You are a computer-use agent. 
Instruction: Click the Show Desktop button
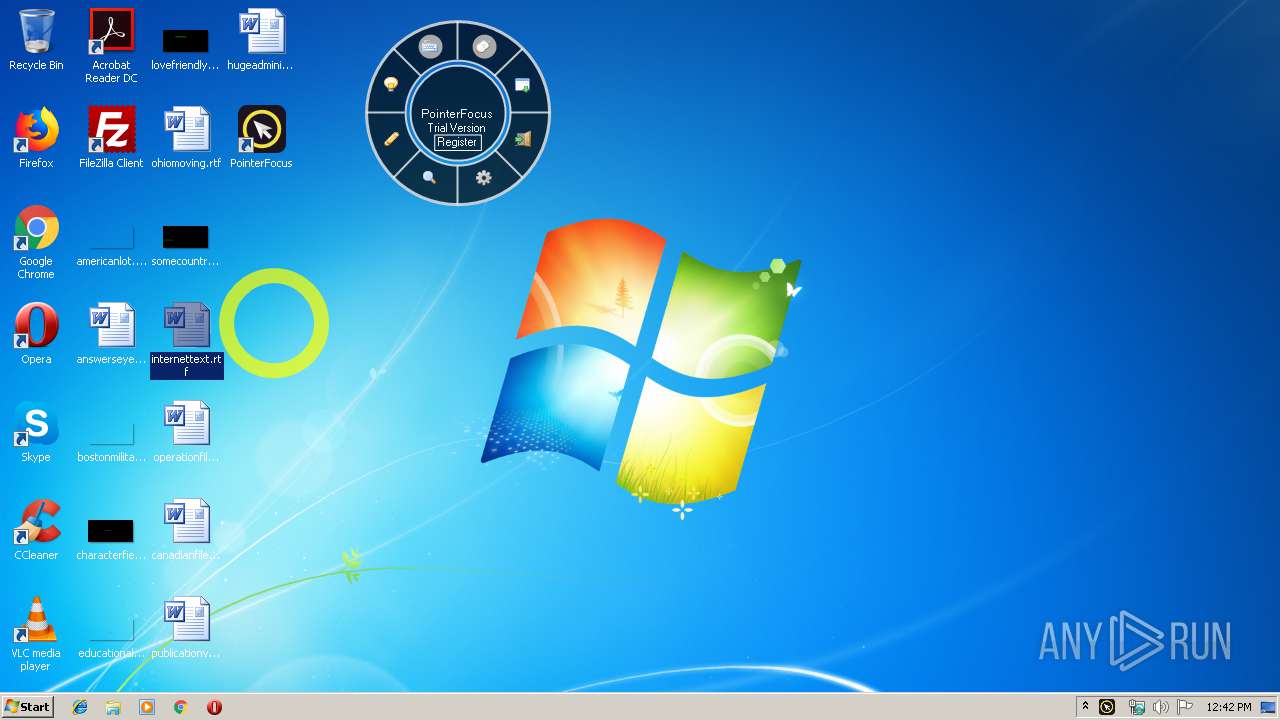click(x=1269, y=707)
